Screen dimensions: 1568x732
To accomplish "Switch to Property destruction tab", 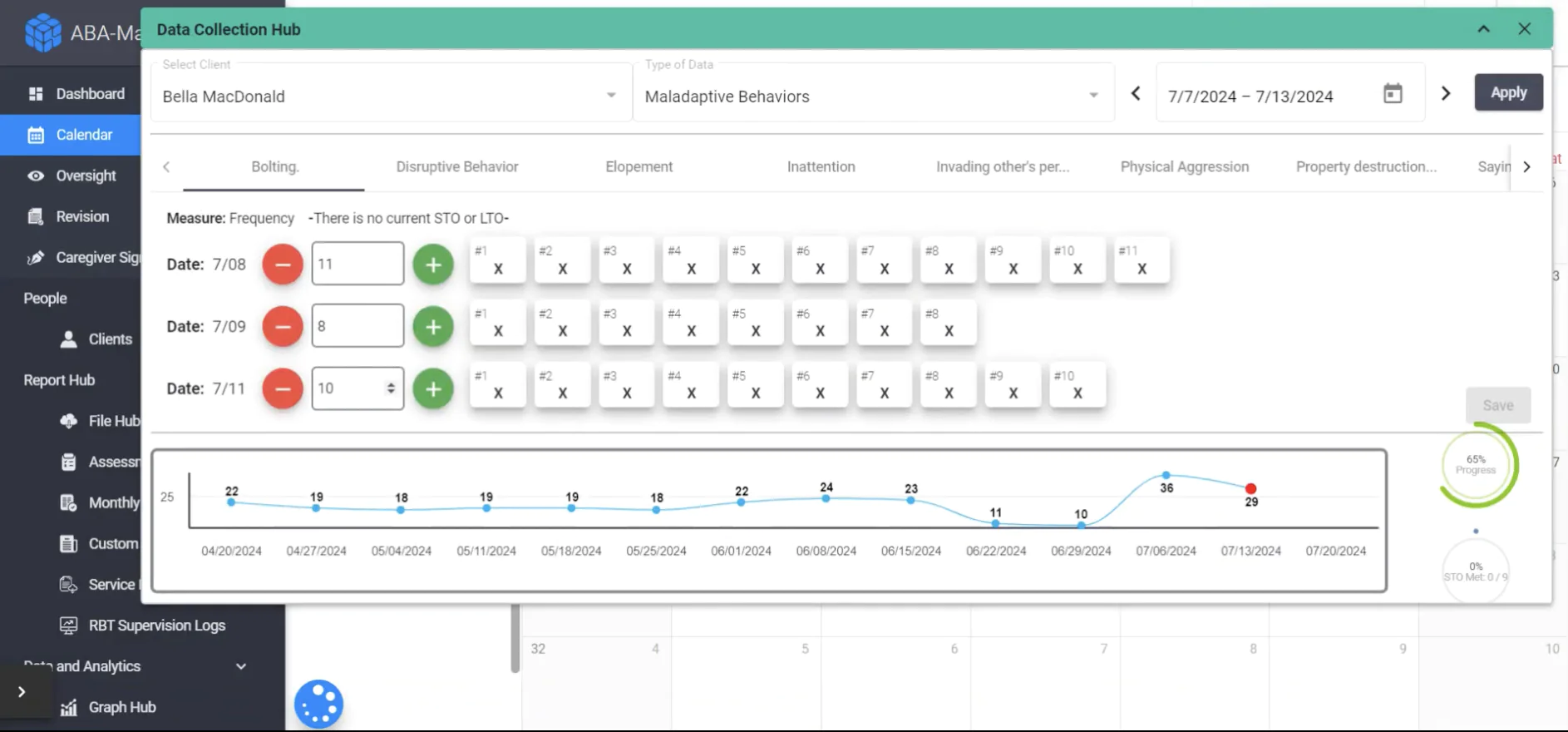I will [x=1366, y=166].
